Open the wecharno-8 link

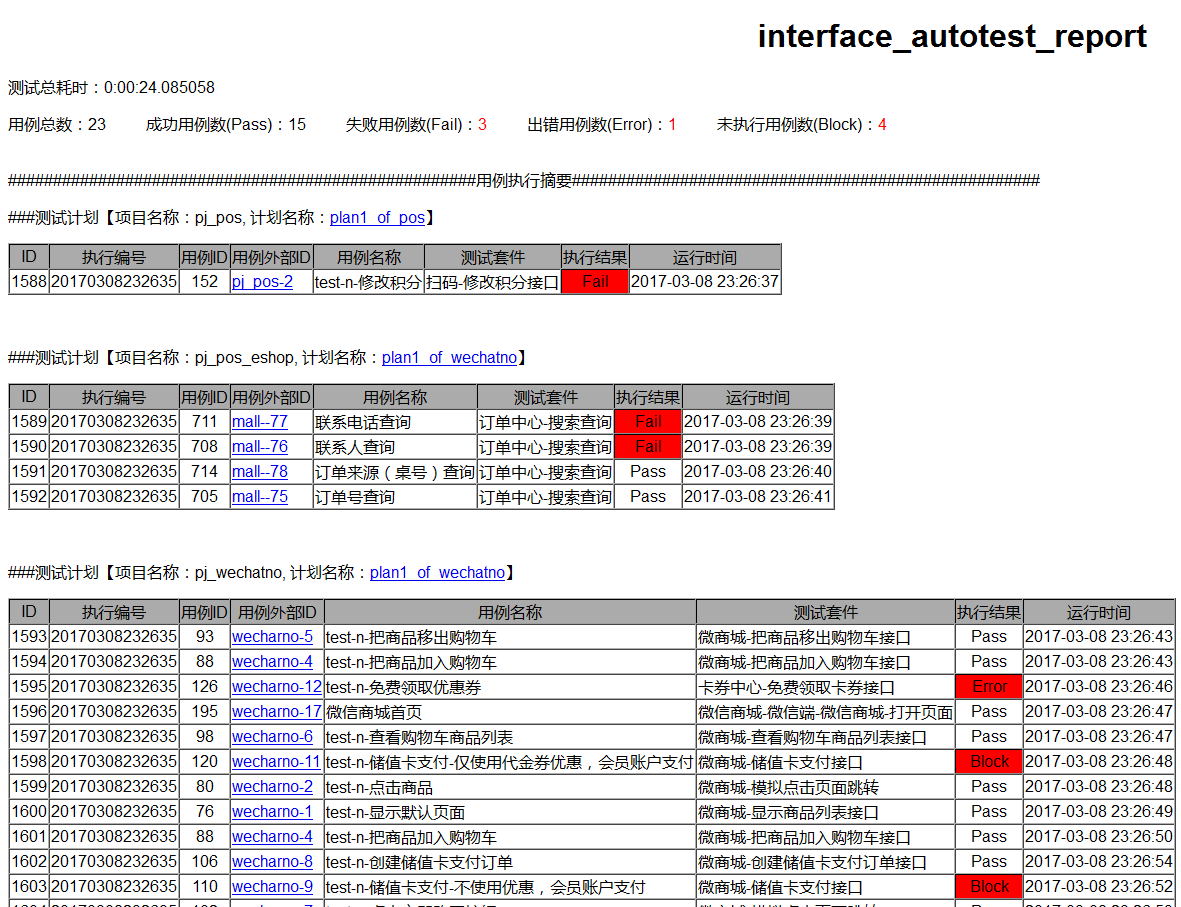tap(272, 862)
